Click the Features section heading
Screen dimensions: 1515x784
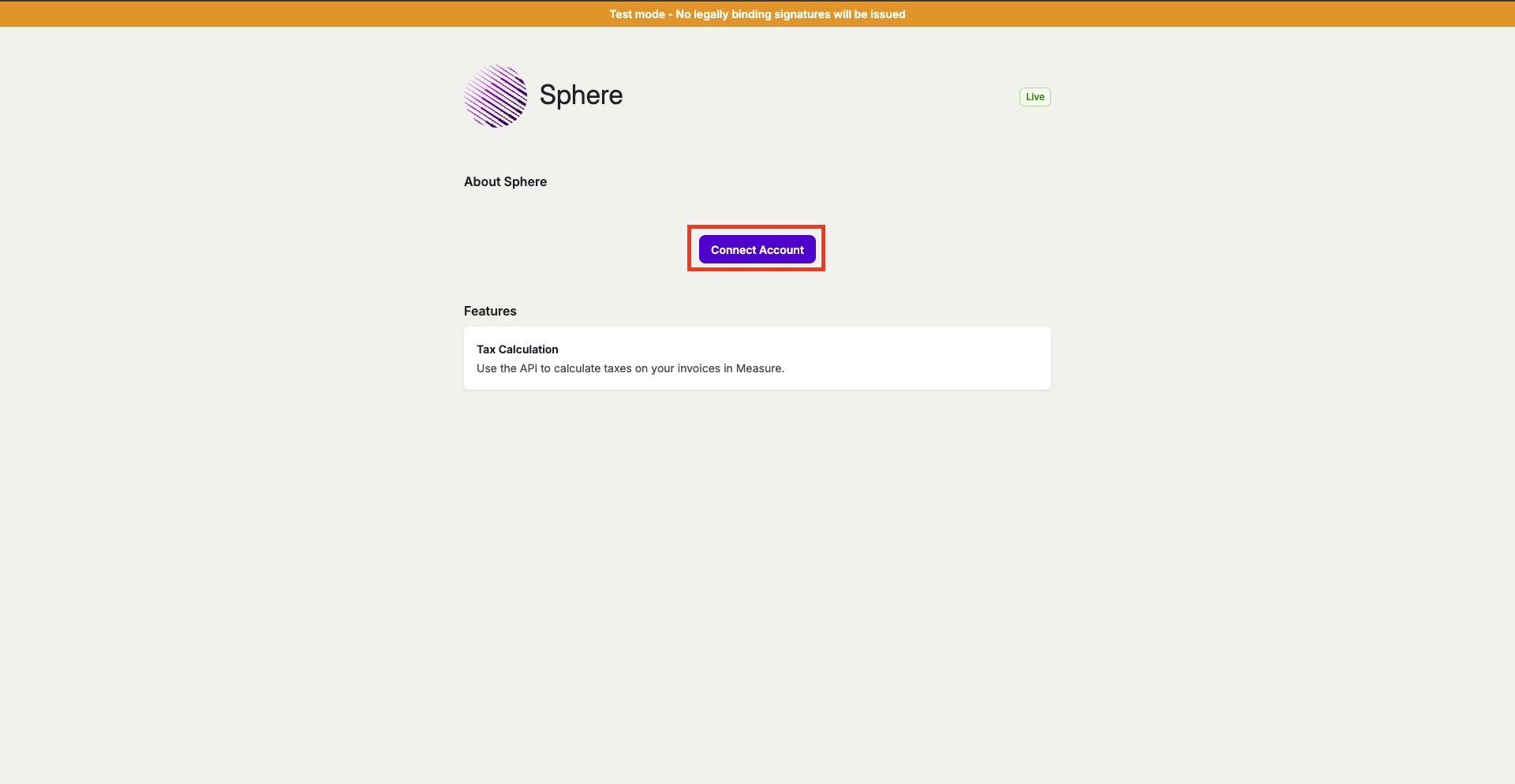click(x=490, y=311)
